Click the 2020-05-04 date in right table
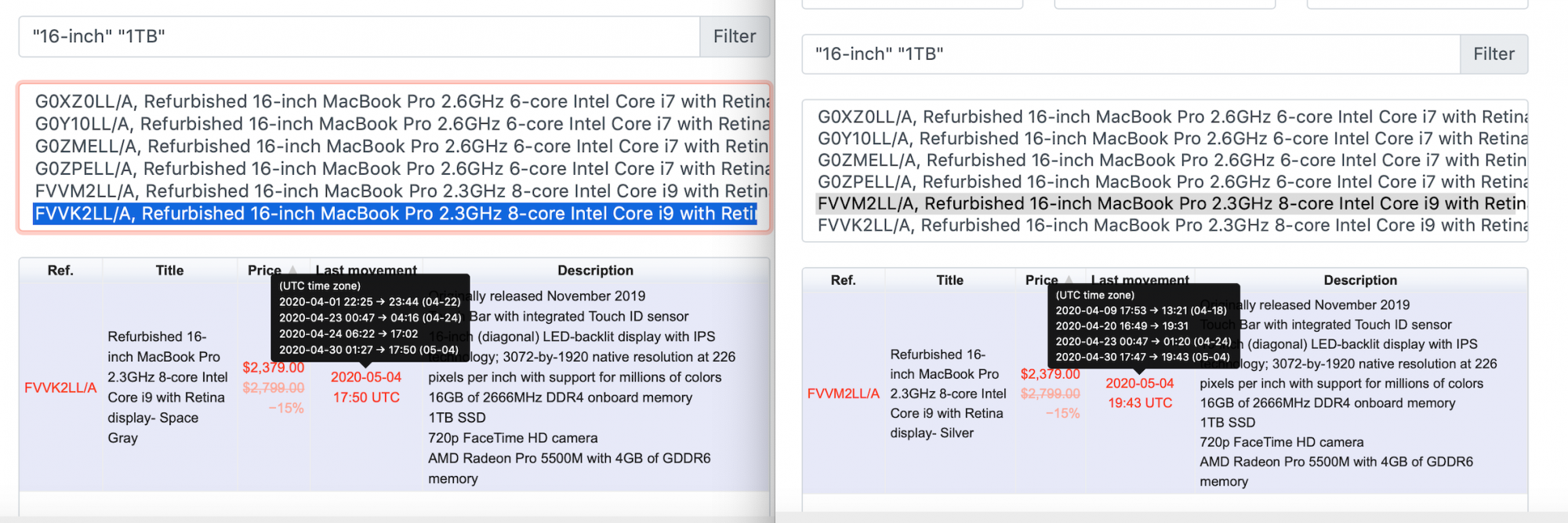 (1140, 383)
